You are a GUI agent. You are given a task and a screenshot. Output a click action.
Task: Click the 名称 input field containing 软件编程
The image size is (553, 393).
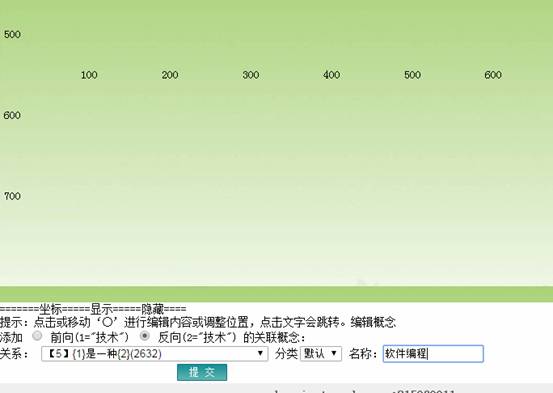(433, 353)
